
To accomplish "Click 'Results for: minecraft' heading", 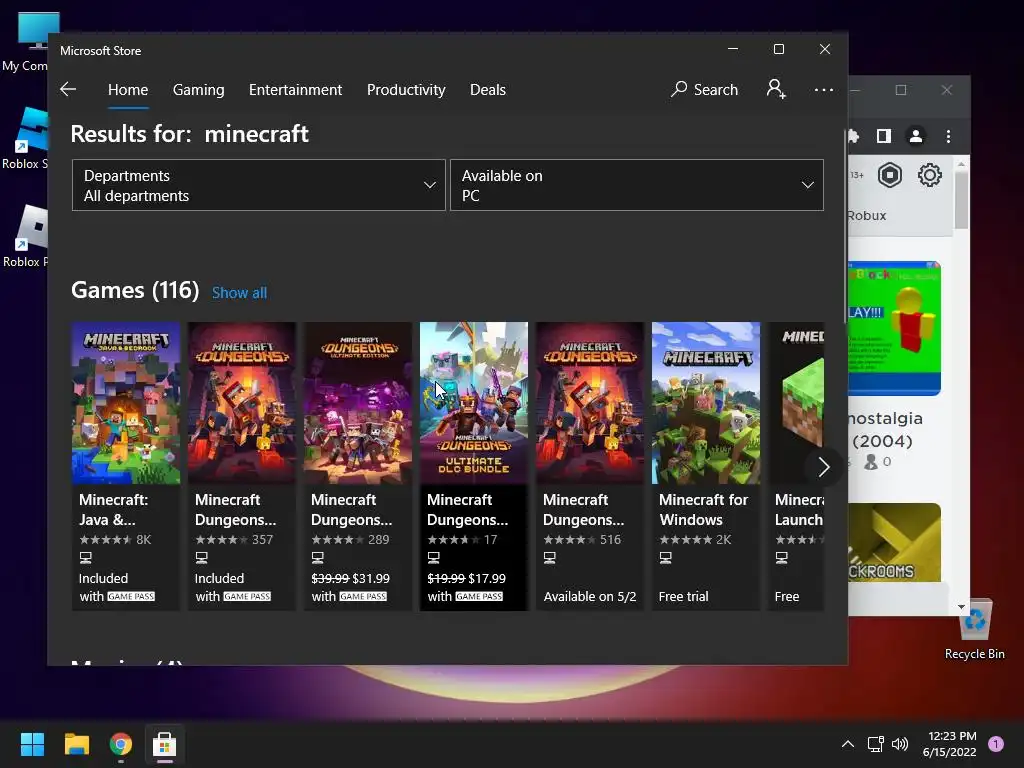I will click(x=189, y=134).
